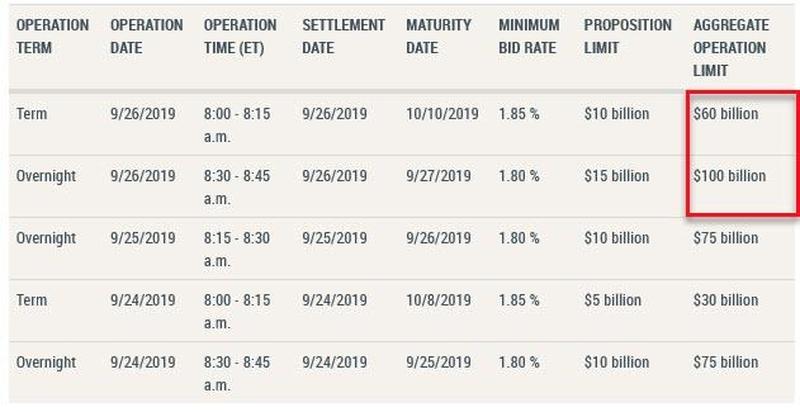800x412 pixels.
Task: Select the 10/8/2019 maturity date cell
Action: click(438, 300)
